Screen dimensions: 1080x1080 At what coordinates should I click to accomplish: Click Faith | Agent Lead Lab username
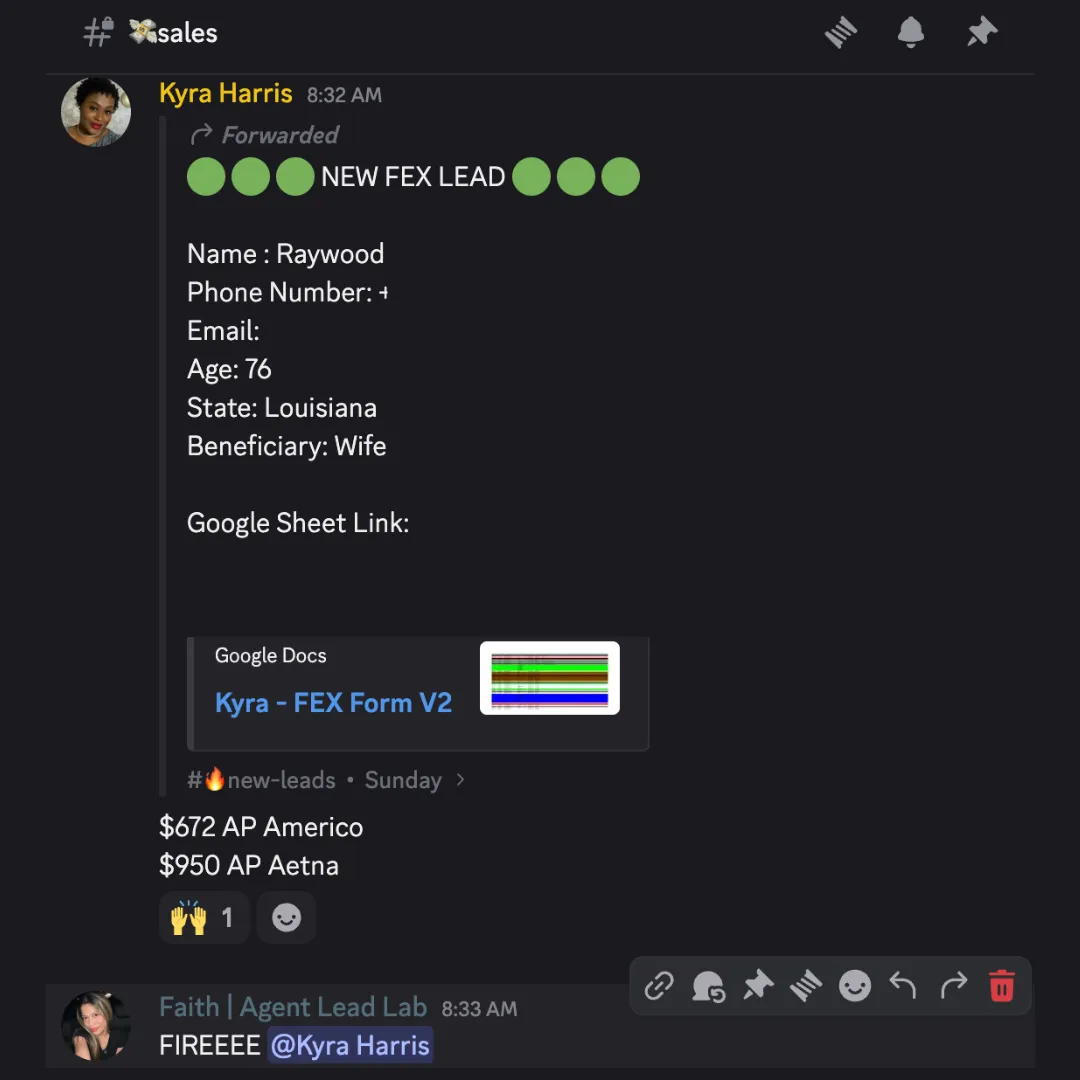[293, 1007]
